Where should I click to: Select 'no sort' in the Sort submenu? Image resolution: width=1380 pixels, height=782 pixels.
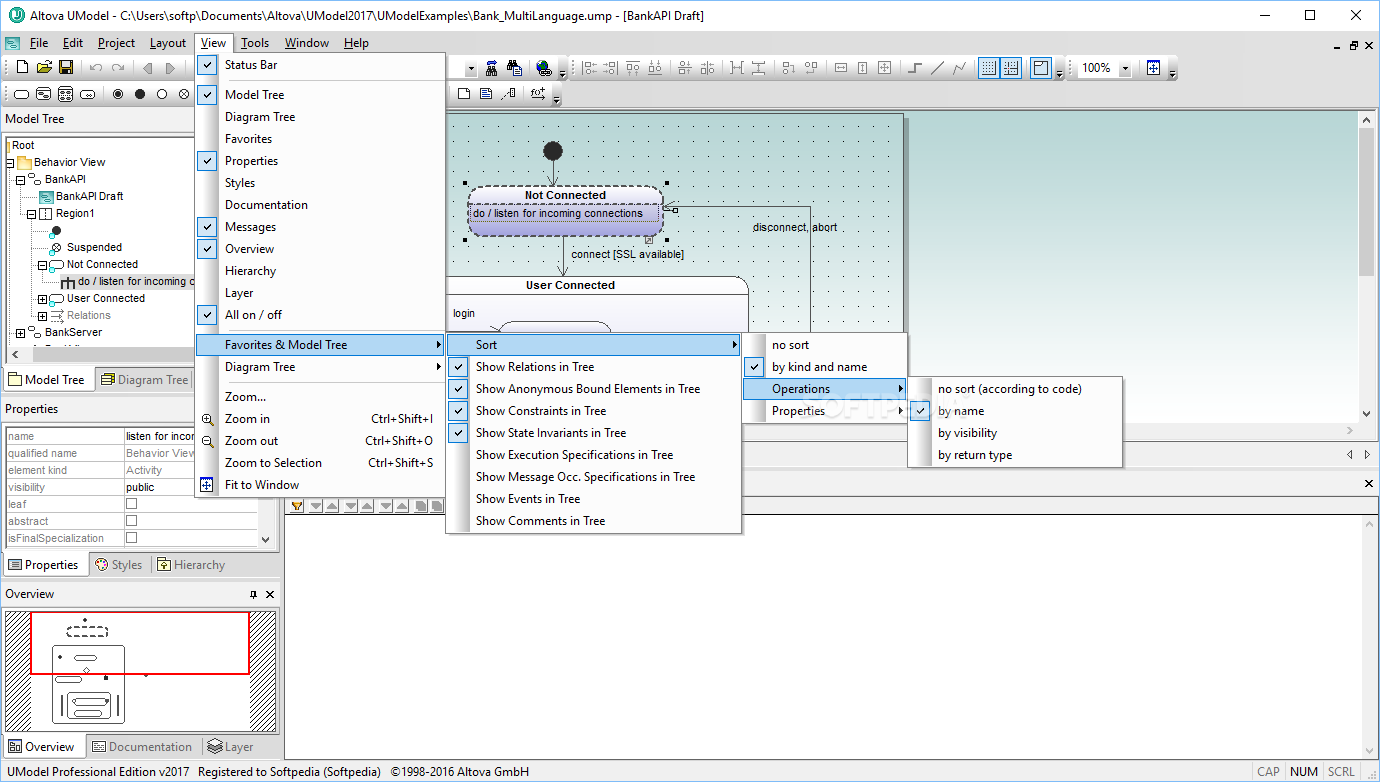(825, 345)
